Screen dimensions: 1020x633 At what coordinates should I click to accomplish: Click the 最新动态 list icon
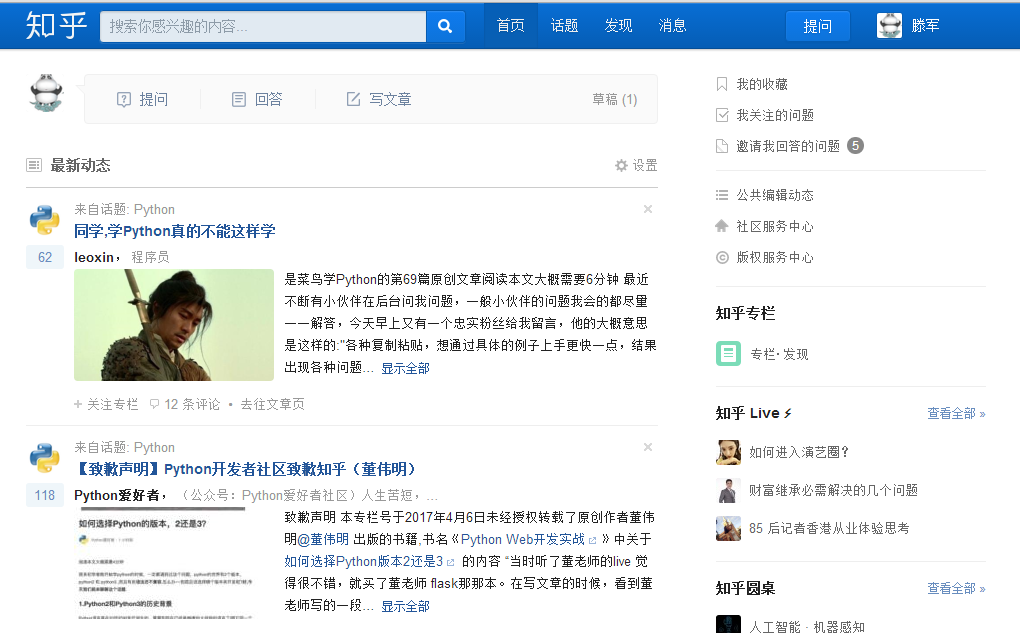tap(34, 165)
